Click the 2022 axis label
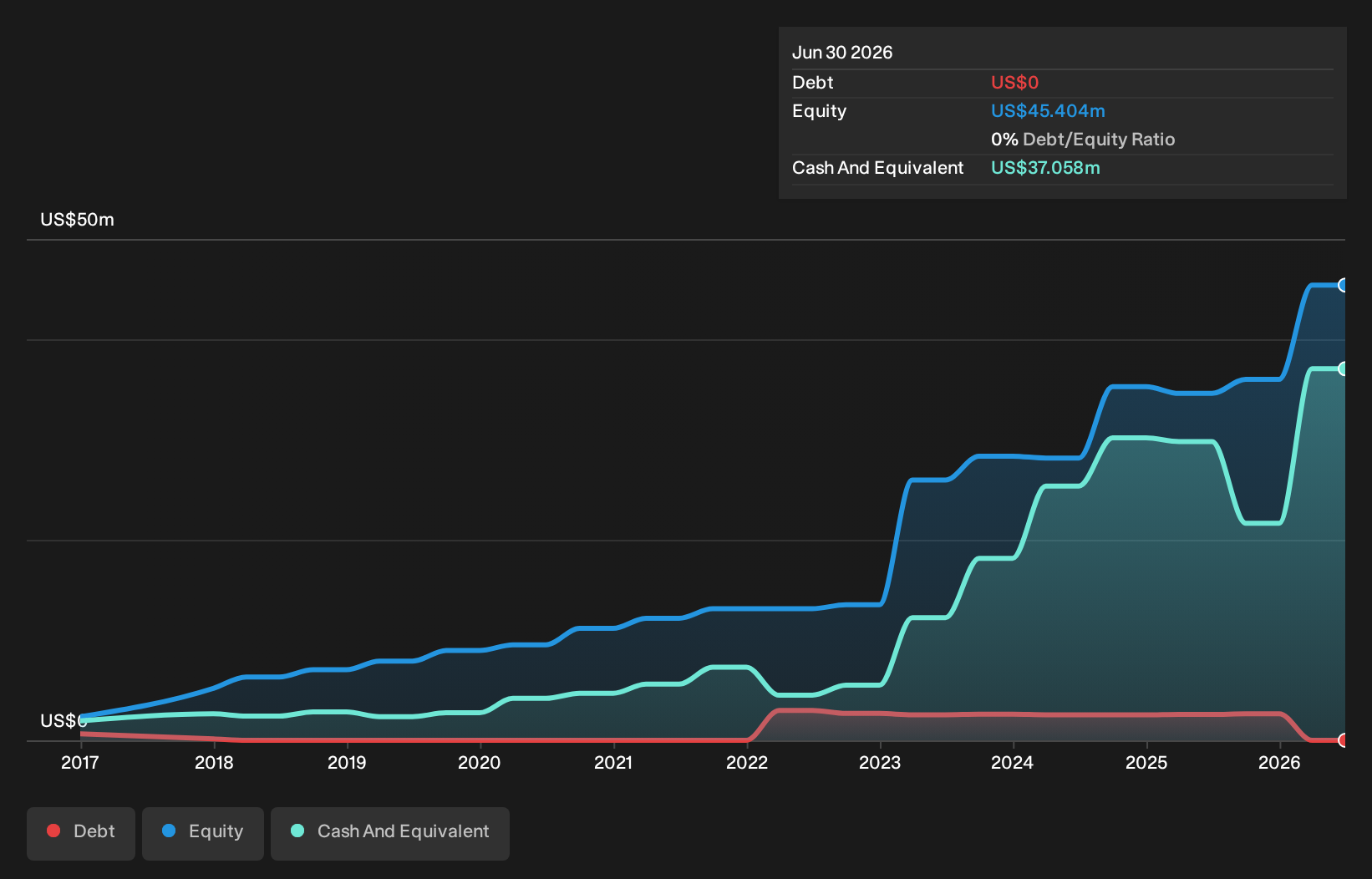The image size is (1372, 879). point(747,763)
